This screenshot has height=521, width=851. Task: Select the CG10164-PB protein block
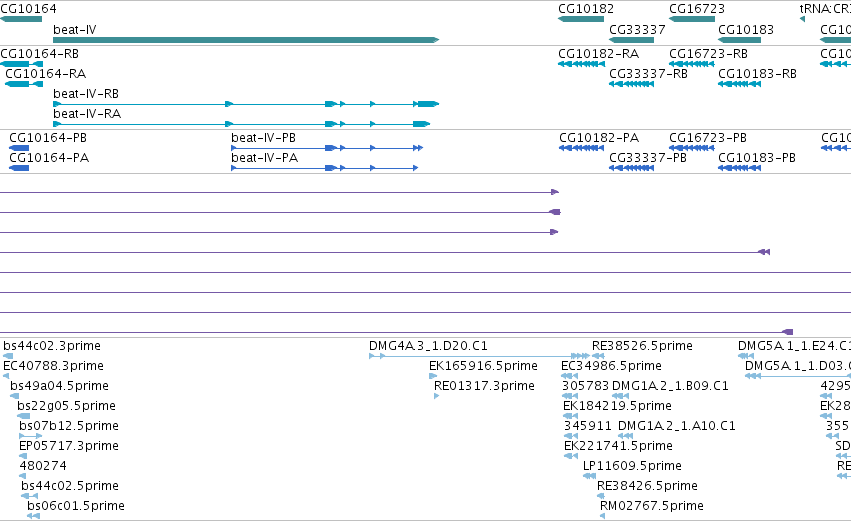tap(19, 148)
